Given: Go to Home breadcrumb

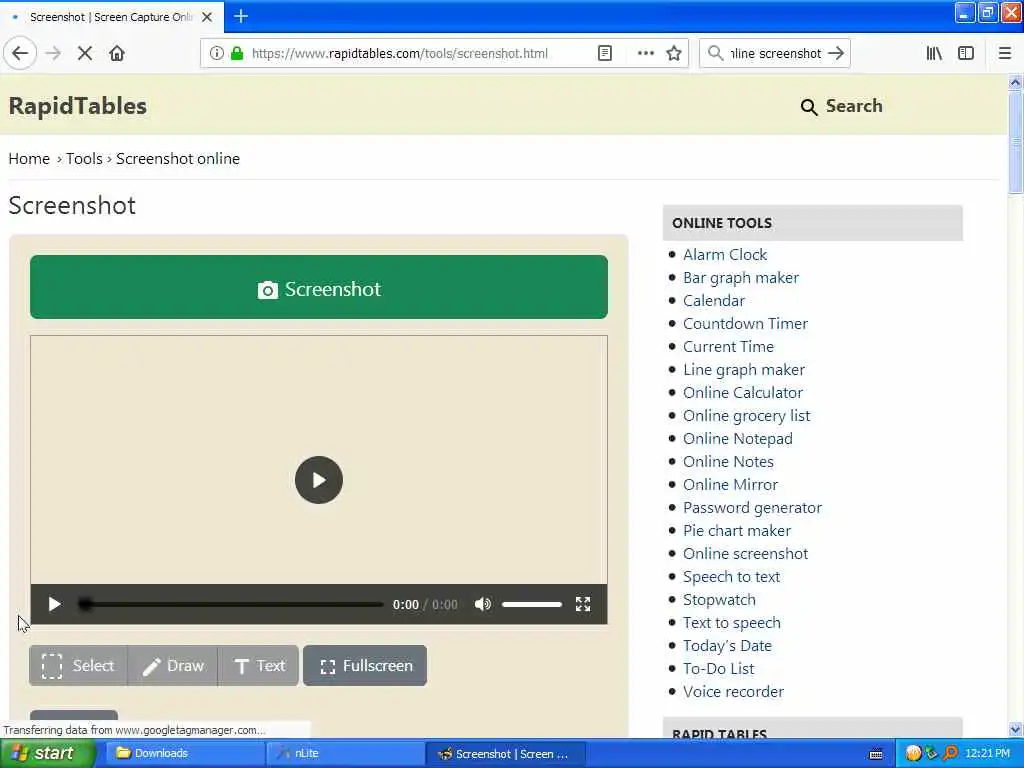Looking at the screenshot, I should click(x=29, y=159).
